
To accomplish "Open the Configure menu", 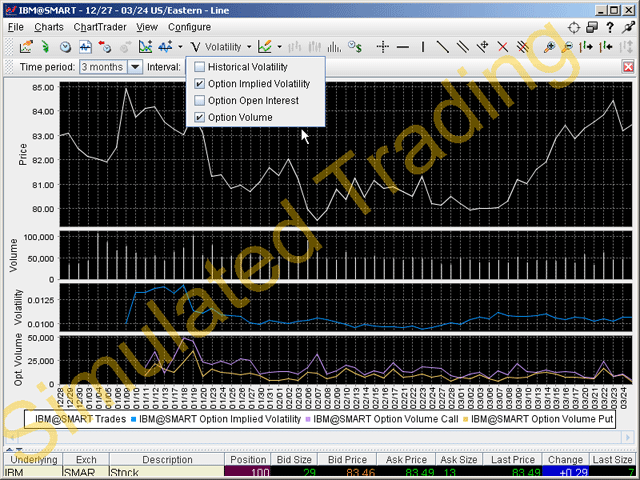I will pyautogui.click(x=189, y=27).
